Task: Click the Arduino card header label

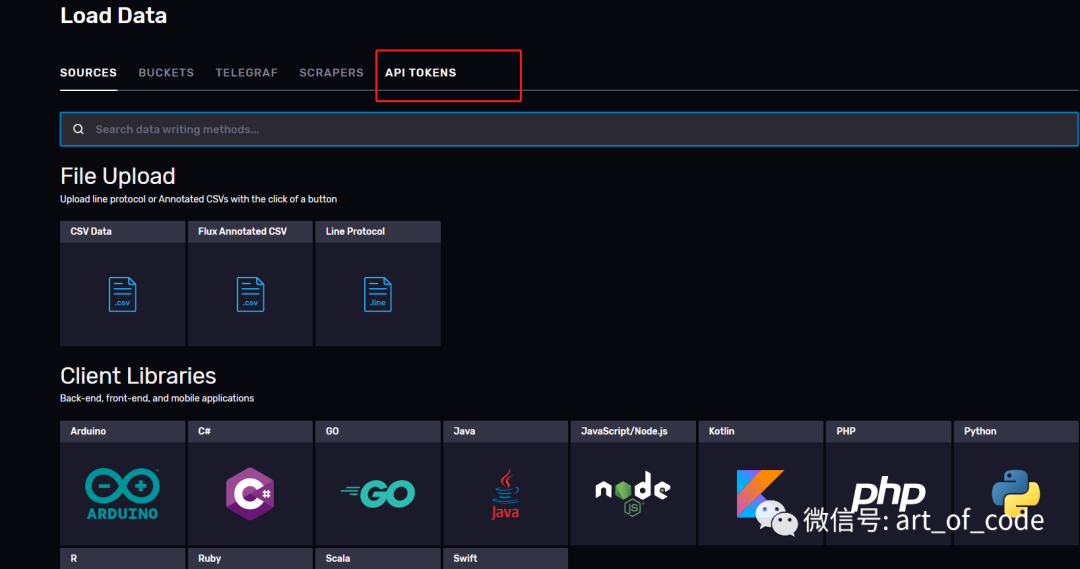Action: (x=88, y=431)
